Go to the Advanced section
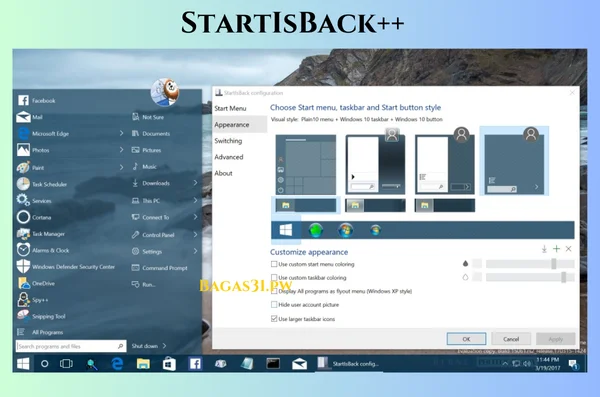 (229, 157)
